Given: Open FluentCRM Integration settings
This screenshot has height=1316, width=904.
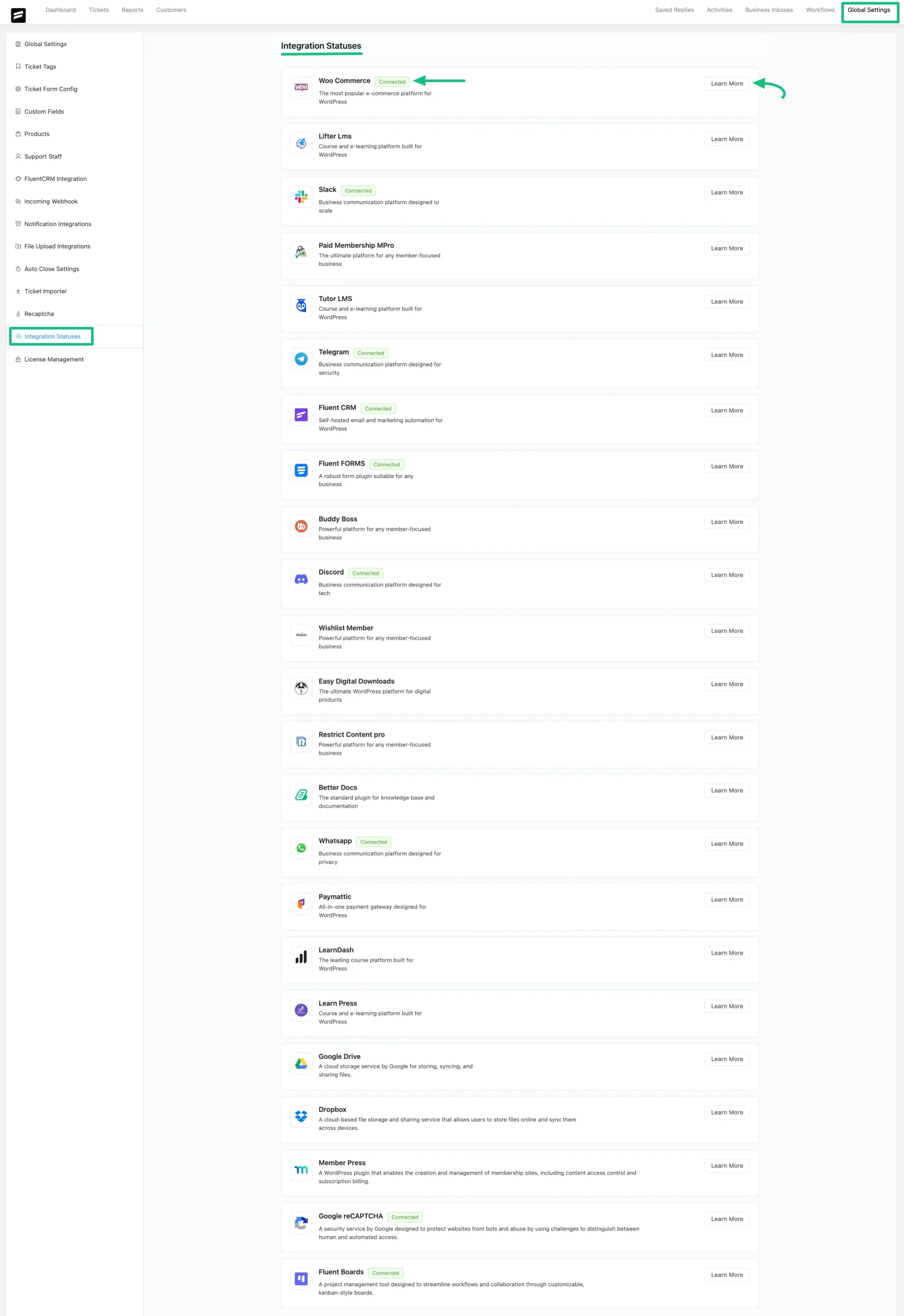Looking at the screenshot, I should click(56, 179).
